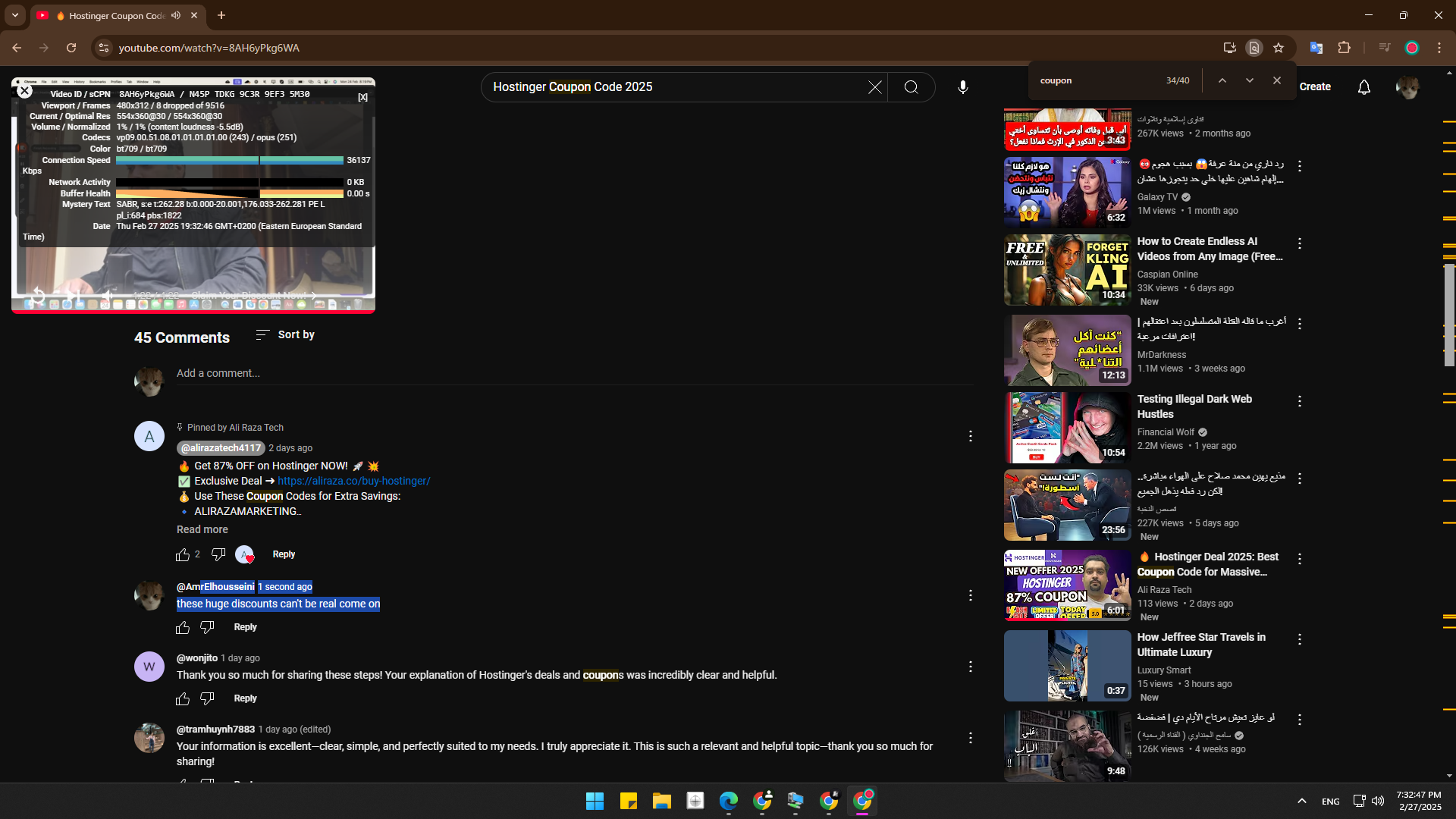This screenshot has height=819, width=1456.
Task: Open YouTube notifications bell
Action: [x=1364, y=87]
